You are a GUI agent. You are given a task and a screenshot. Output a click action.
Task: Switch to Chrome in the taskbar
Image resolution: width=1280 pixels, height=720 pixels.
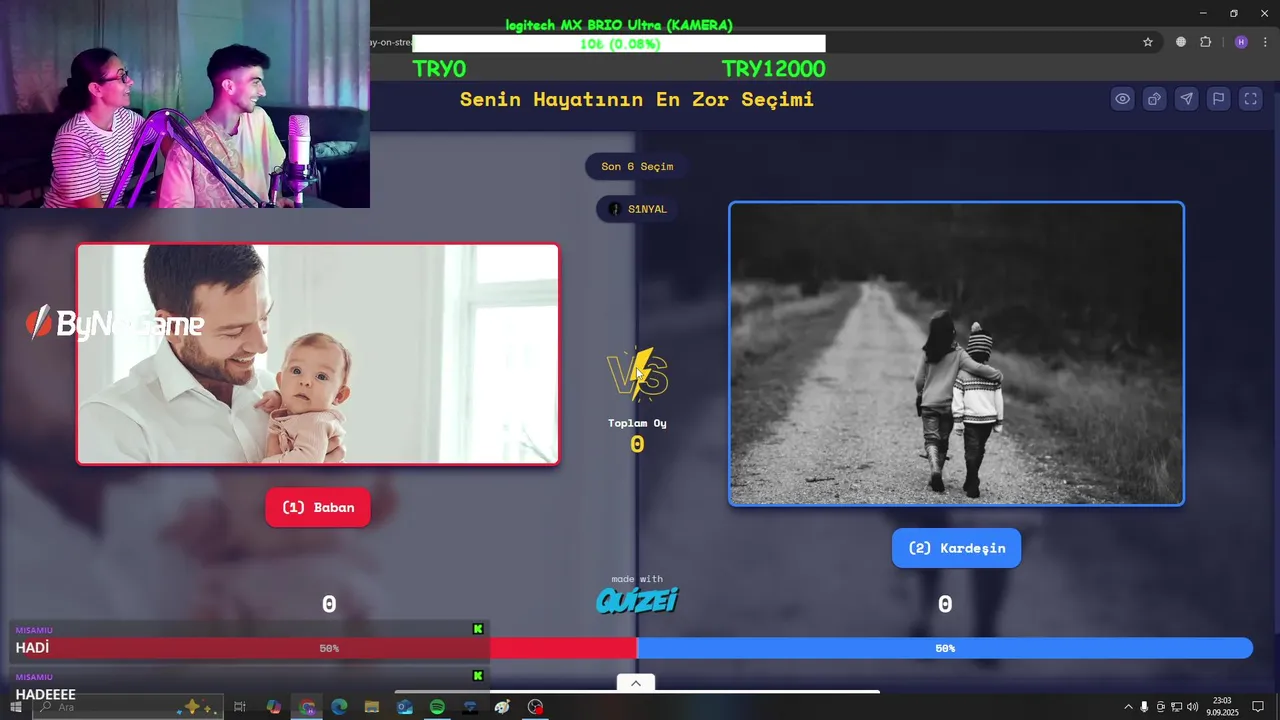pos(307,707)
